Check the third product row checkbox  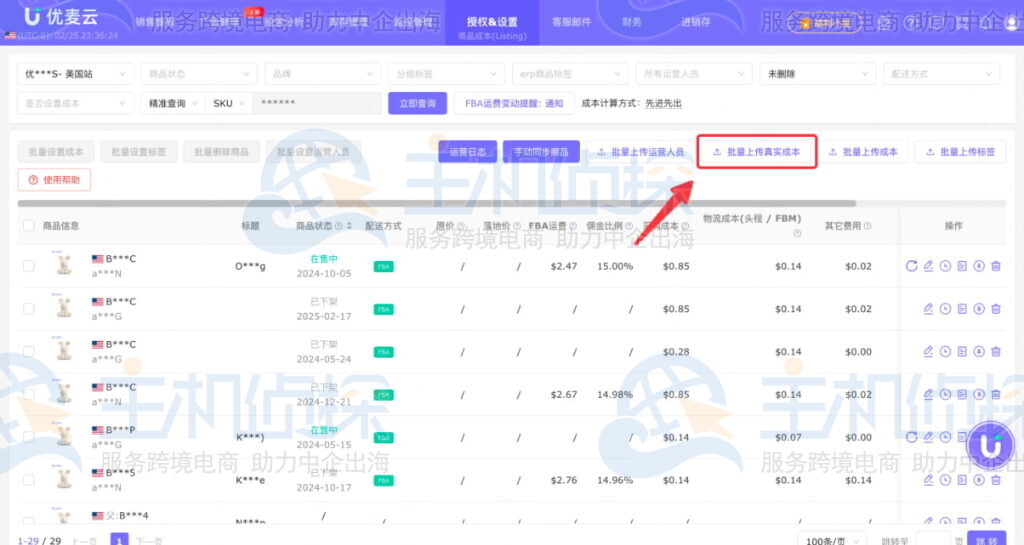(28, 352)
